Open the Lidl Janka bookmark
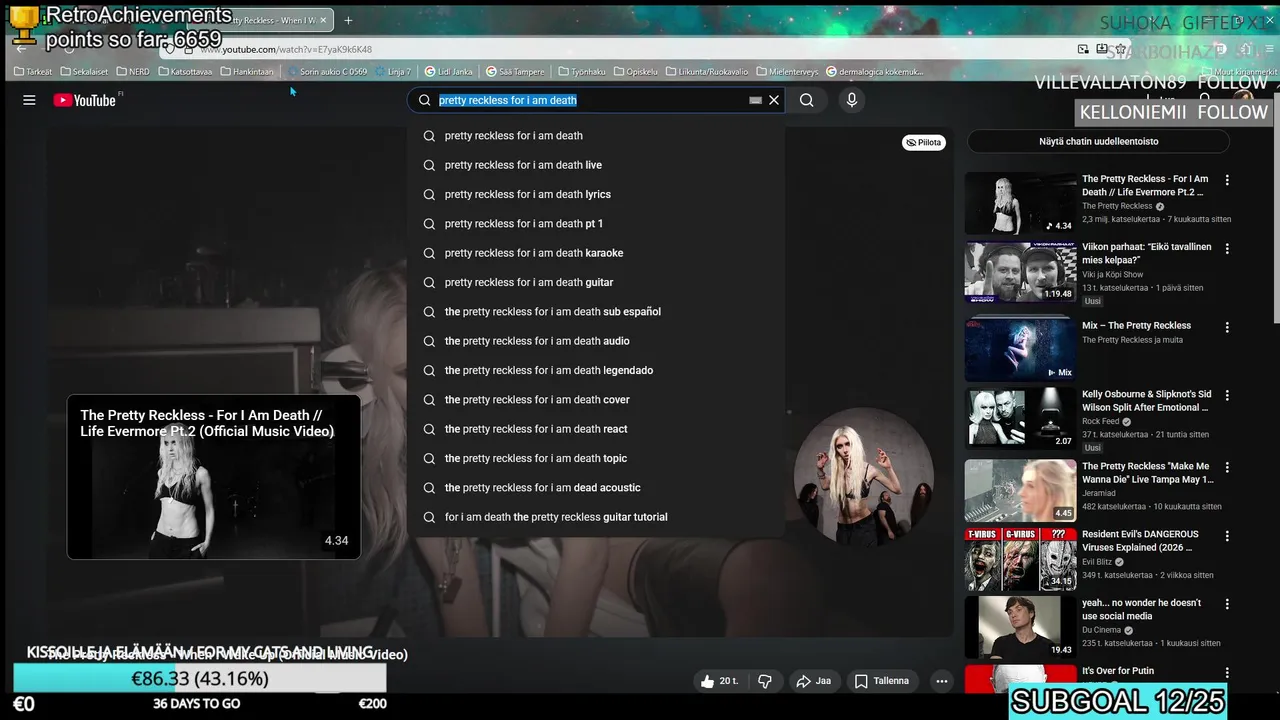The width and height of the screenshot is (1280, 720). click(448, 72)
